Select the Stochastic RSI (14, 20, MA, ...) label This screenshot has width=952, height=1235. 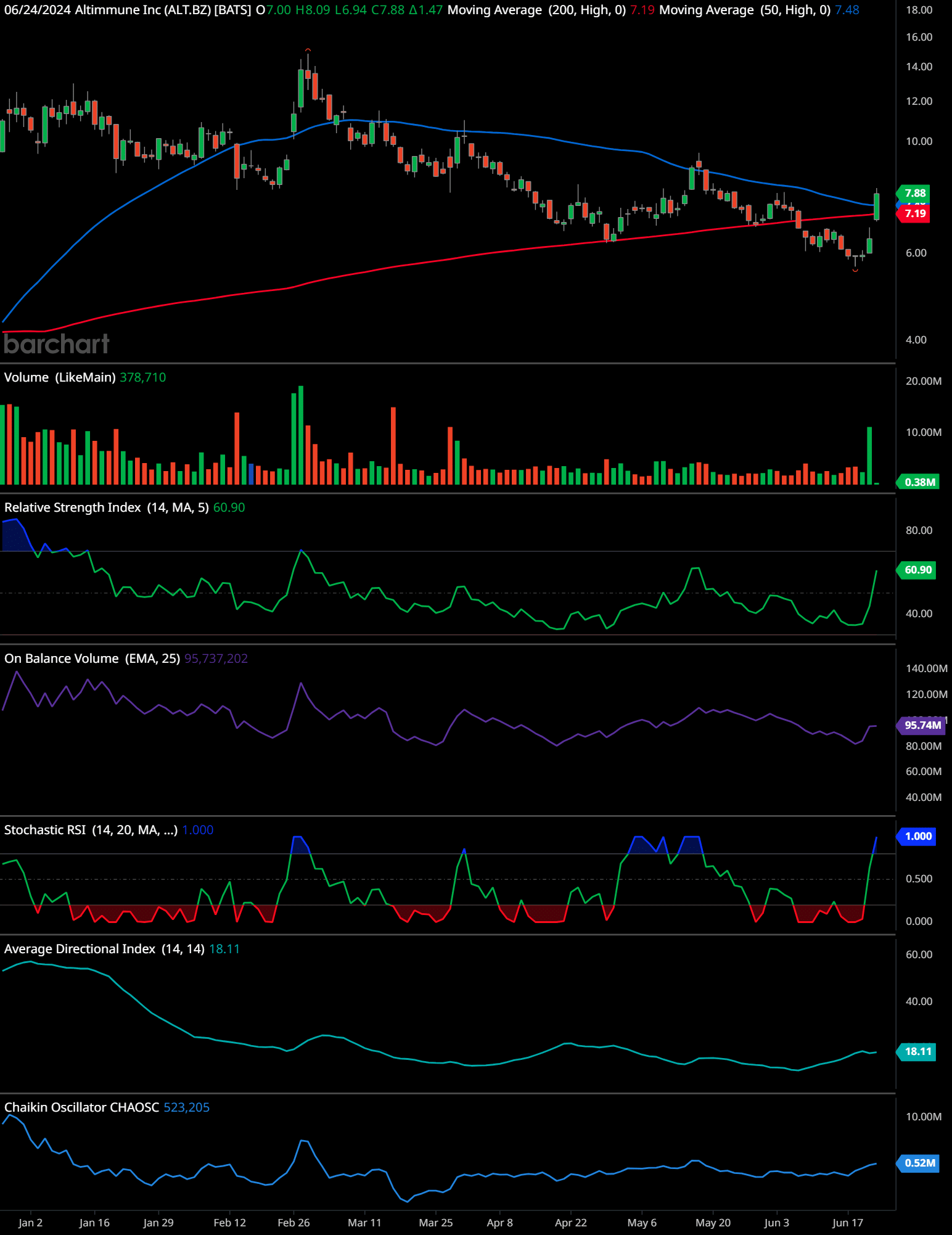91,830
